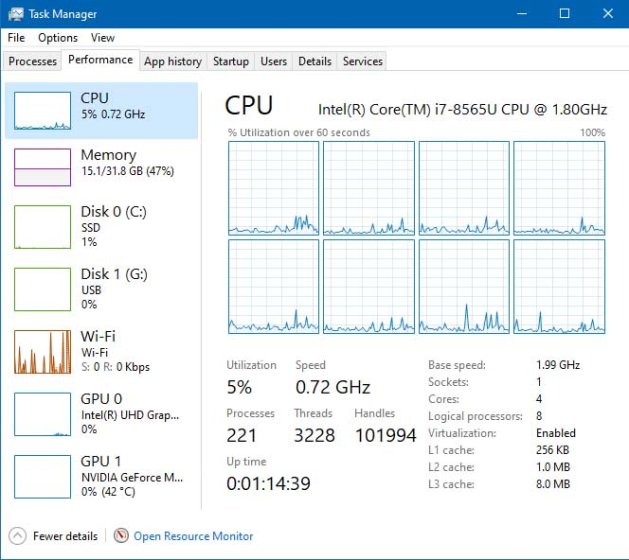Open the File menu

[16, 38]
